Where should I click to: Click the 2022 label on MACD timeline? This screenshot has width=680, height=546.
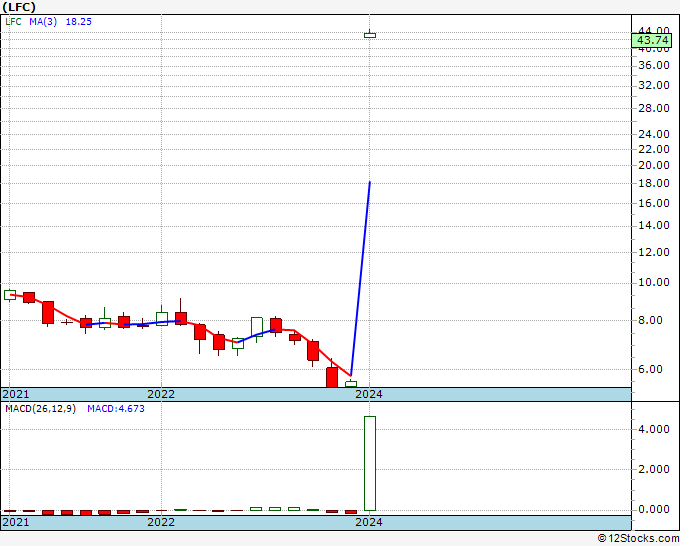pos(161,522)
